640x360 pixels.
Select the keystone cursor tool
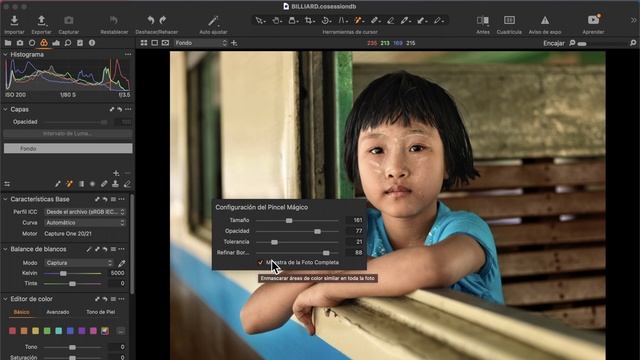tap(342, 20)
